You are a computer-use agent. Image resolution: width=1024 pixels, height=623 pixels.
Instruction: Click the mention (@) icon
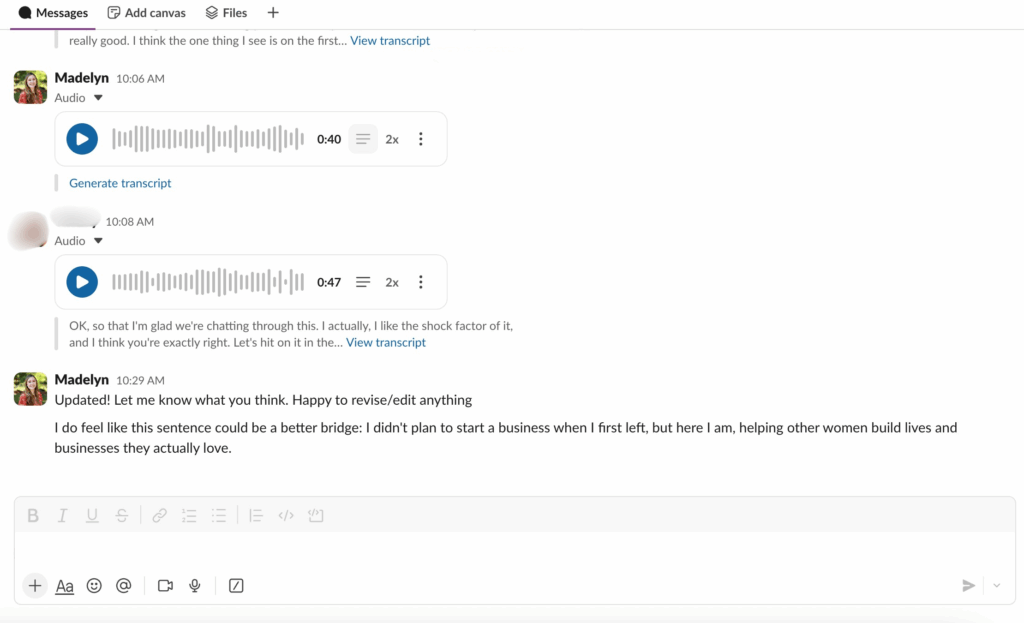click(x=123, y=585)
